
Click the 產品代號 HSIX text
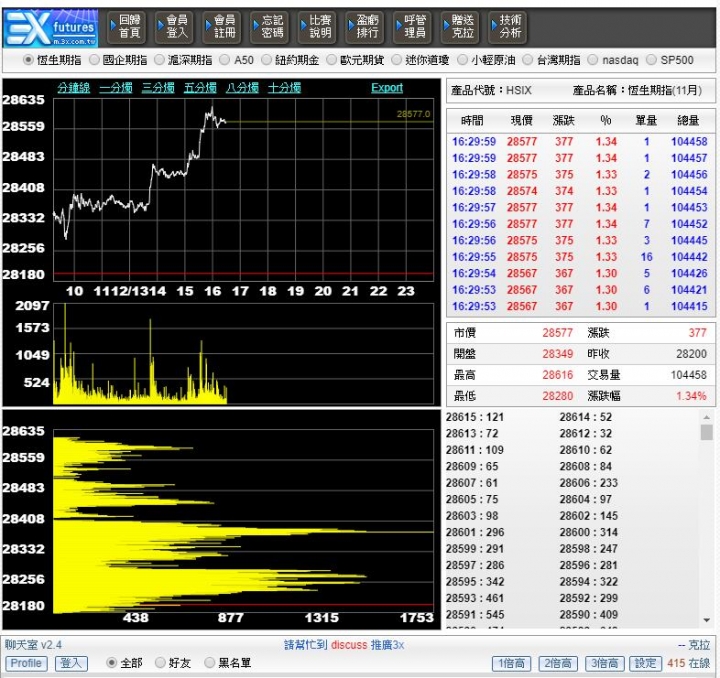(491, 90)
